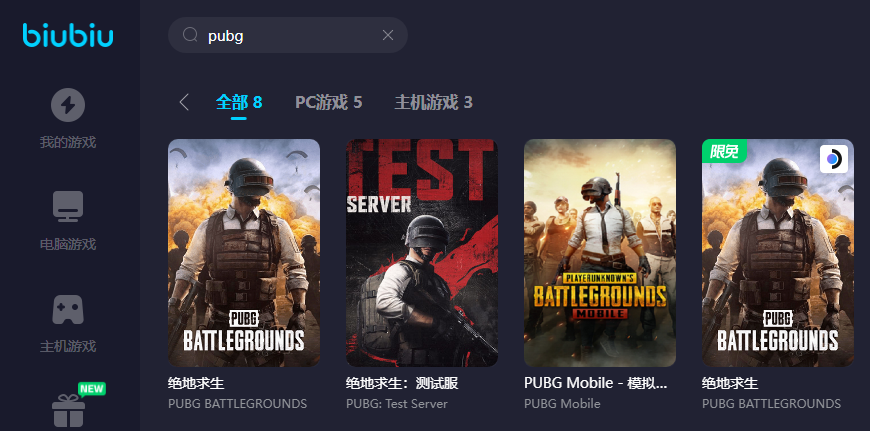Go back using left chevron arrow
Viewport: 870px width, 431px height.
(184, 102)
